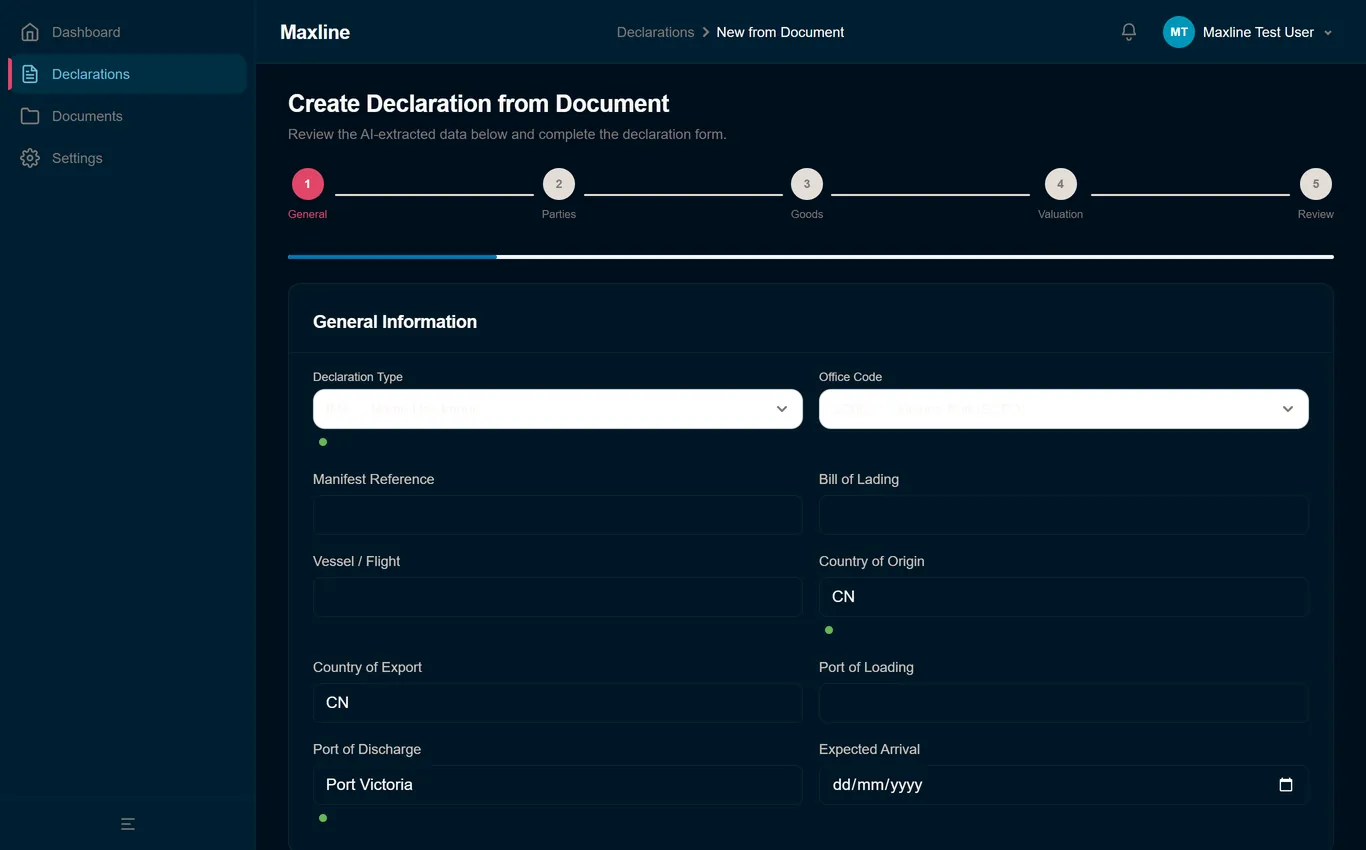Open Settings gear icon in sidebar
Image resolution: width=1366 pixels, height=850 pixels.
click(30, 158)
